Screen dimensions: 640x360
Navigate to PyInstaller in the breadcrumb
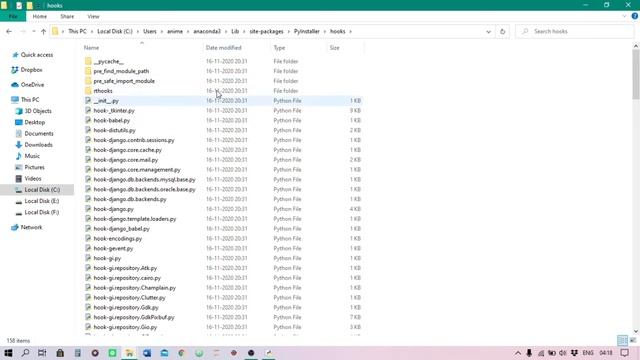307,31
